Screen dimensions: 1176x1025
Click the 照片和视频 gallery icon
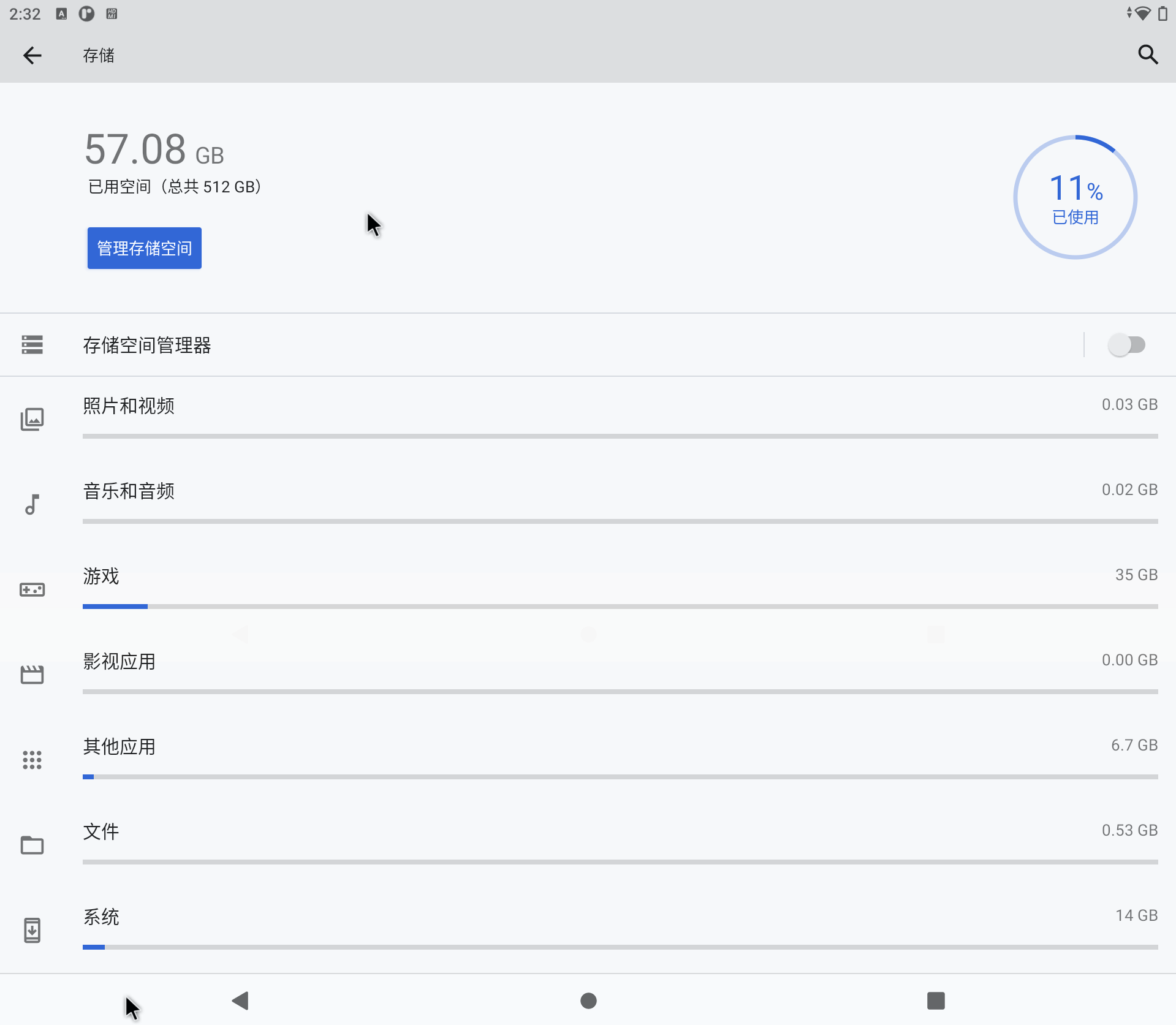(32, 420)
